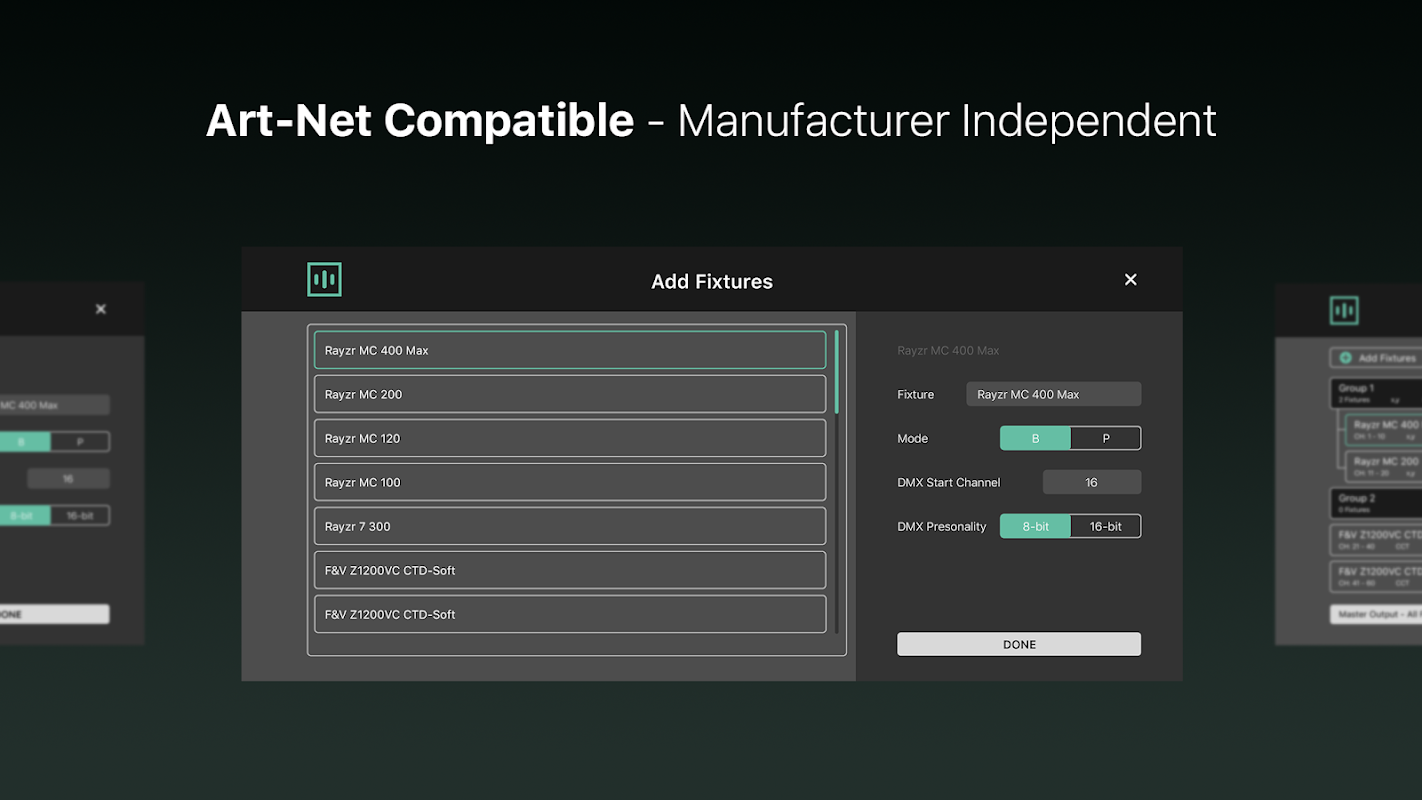Screen dimensions: 1422x800
Task: Select Rayzr MC 400 under Group 1 at right
Action: click(x=1383, y=430)
